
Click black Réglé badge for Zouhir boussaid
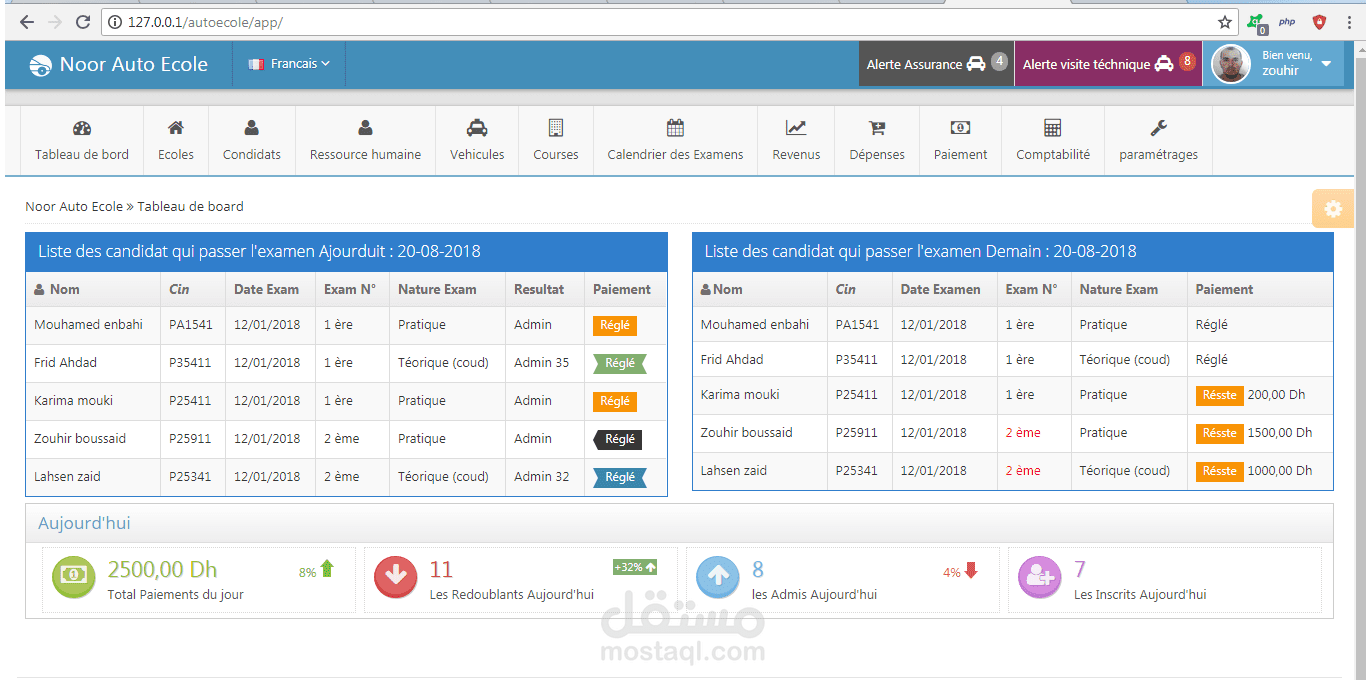(x=618, y=439)
